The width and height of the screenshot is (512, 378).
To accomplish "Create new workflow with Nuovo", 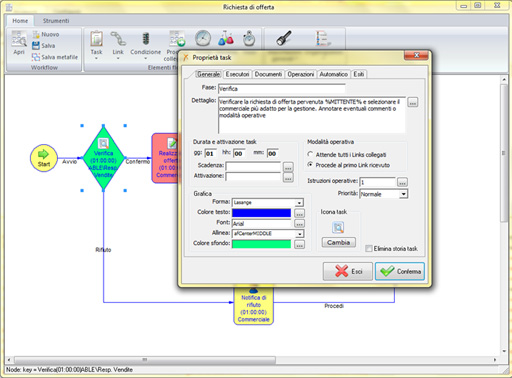I will 46,34.
